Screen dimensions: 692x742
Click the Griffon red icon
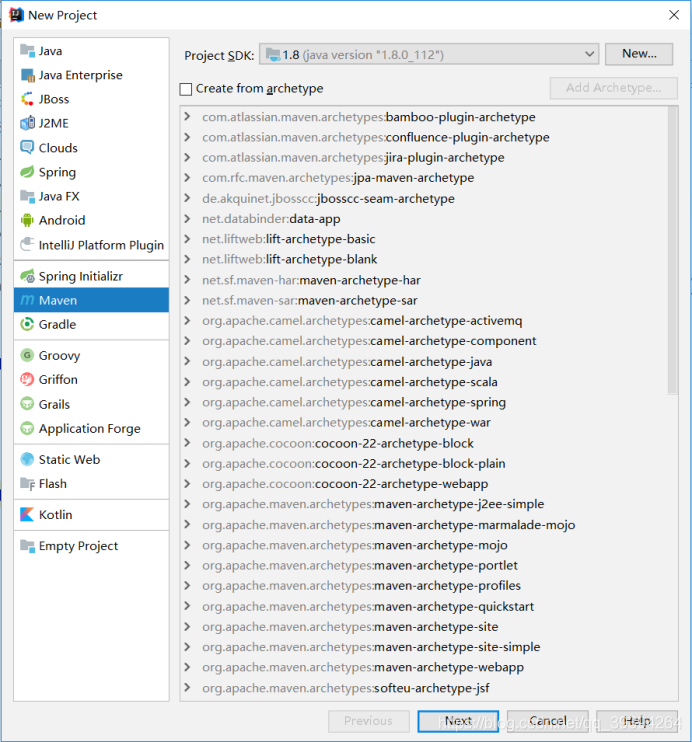coord(27,379)
